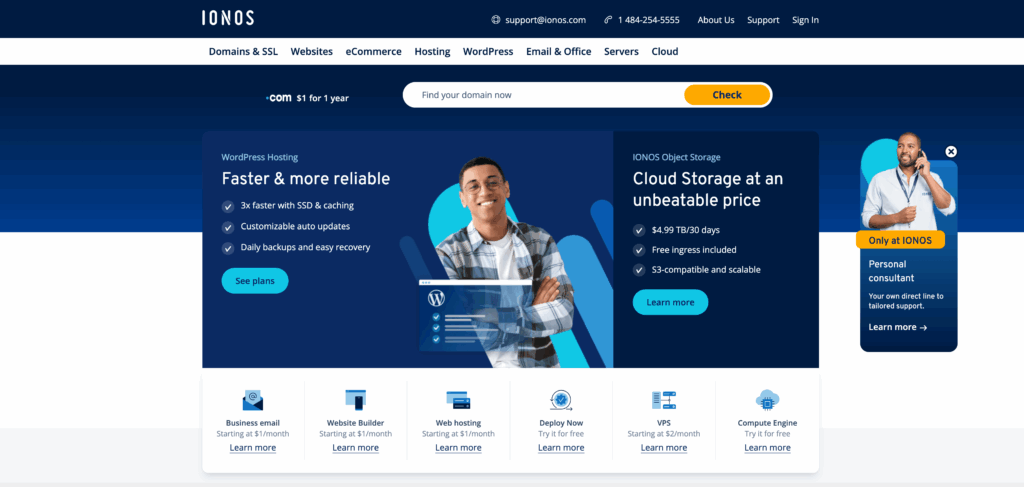Click the Website Builder icon
The height and width of the screenshot is (487, 1024).
click(x=355, y=400)
